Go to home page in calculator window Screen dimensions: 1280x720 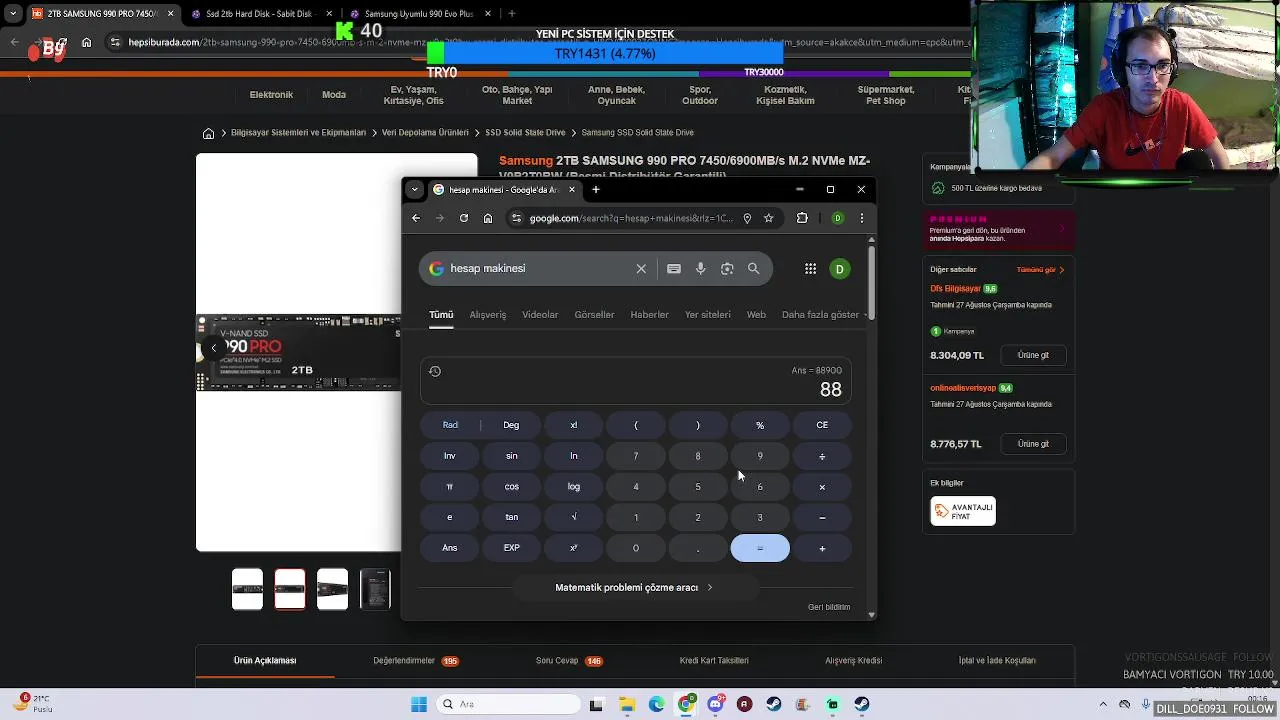488,218
